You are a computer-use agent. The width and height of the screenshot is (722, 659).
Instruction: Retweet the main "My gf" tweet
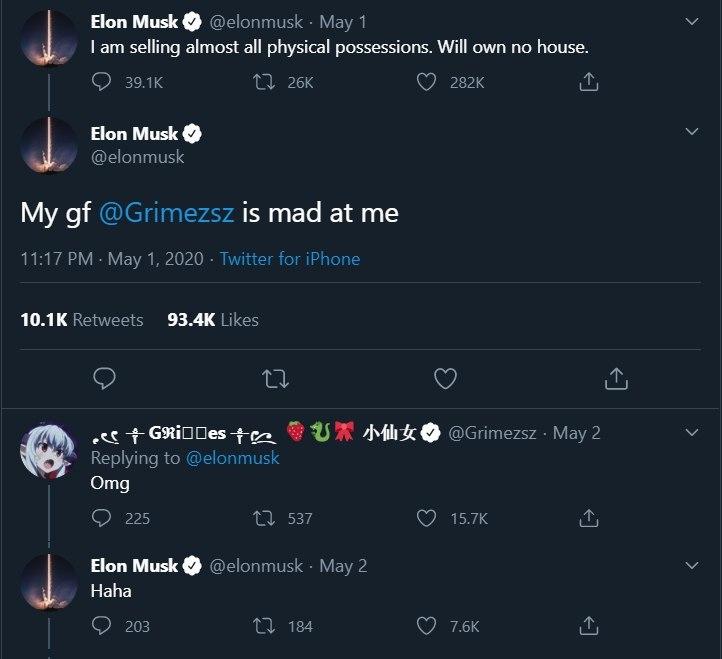click(275, 378)
